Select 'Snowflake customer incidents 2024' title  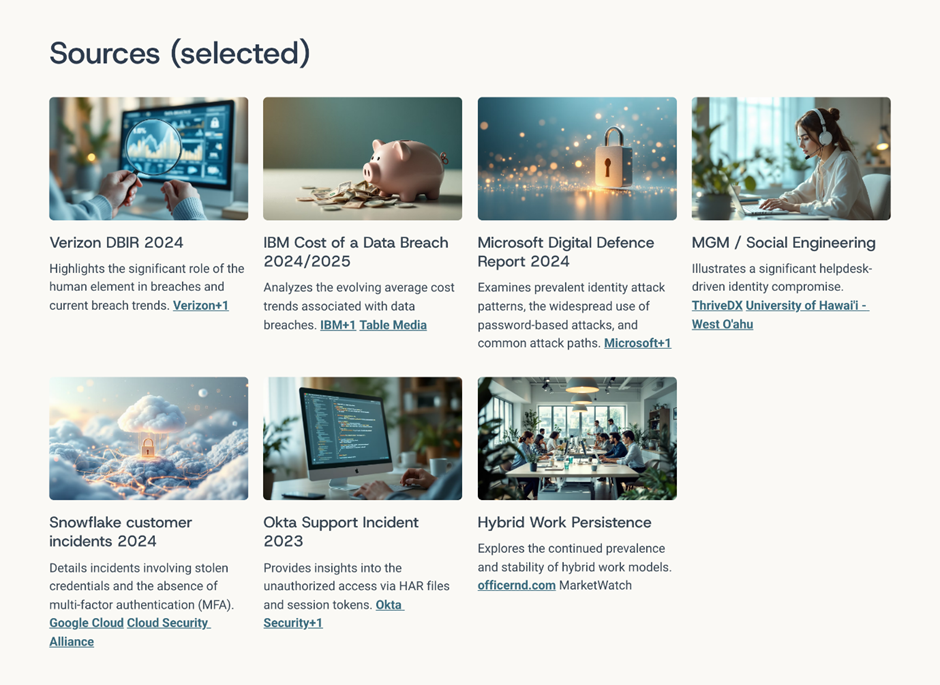120,532
